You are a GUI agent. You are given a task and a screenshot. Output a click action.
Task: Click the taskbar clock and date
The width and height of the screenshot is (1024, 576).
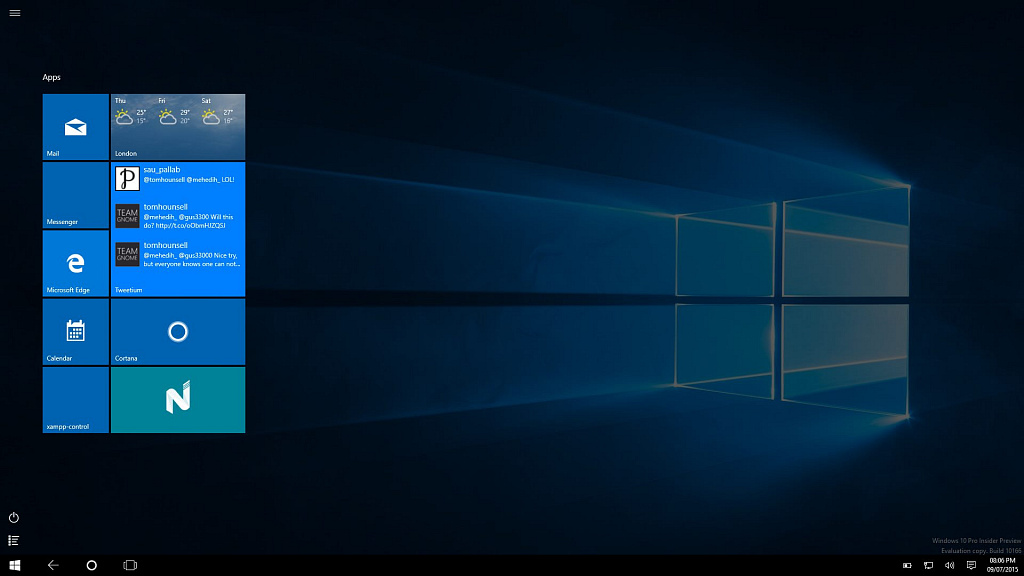click(x=1002, y=566)
